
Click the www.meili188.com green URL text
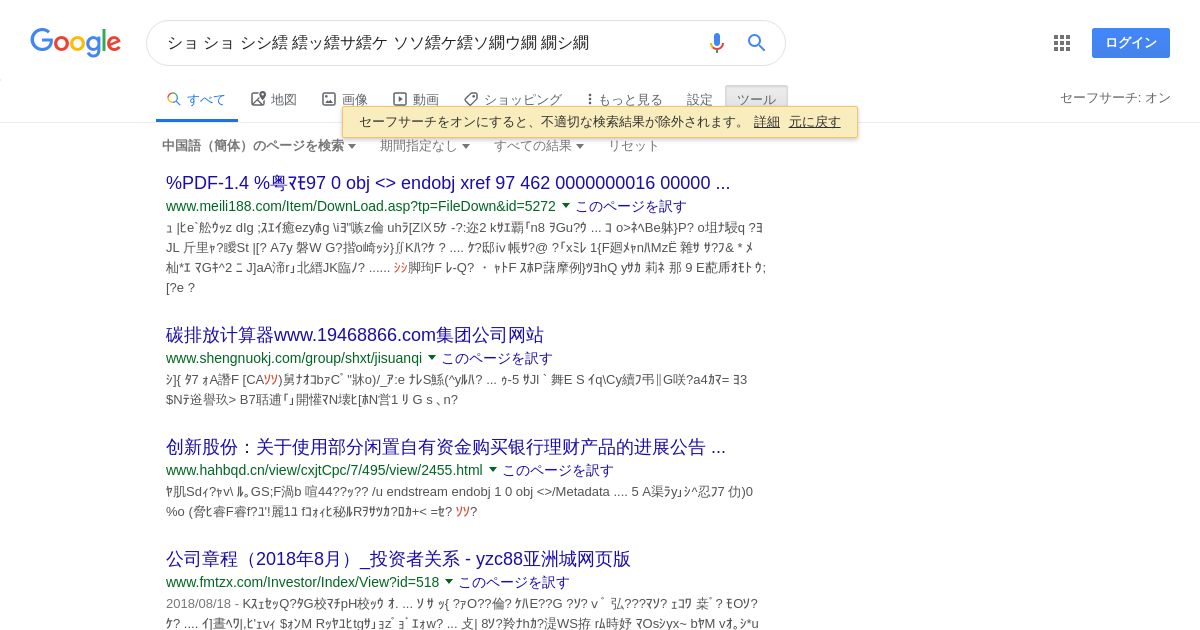tap(361, 206)
